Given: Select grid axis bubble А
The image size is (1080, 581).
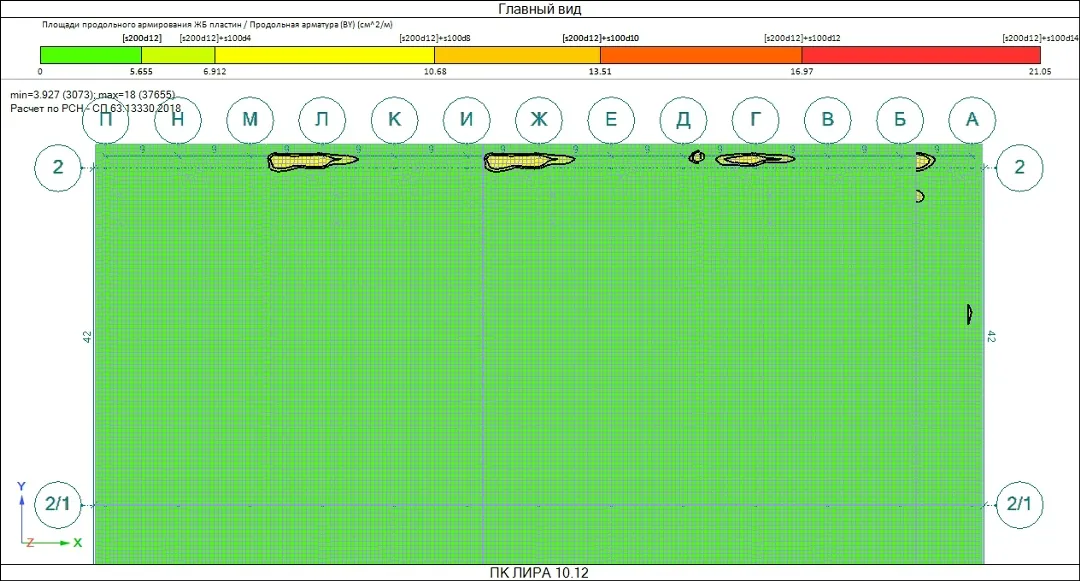Looking at the screenshot, I should (972, 120).
